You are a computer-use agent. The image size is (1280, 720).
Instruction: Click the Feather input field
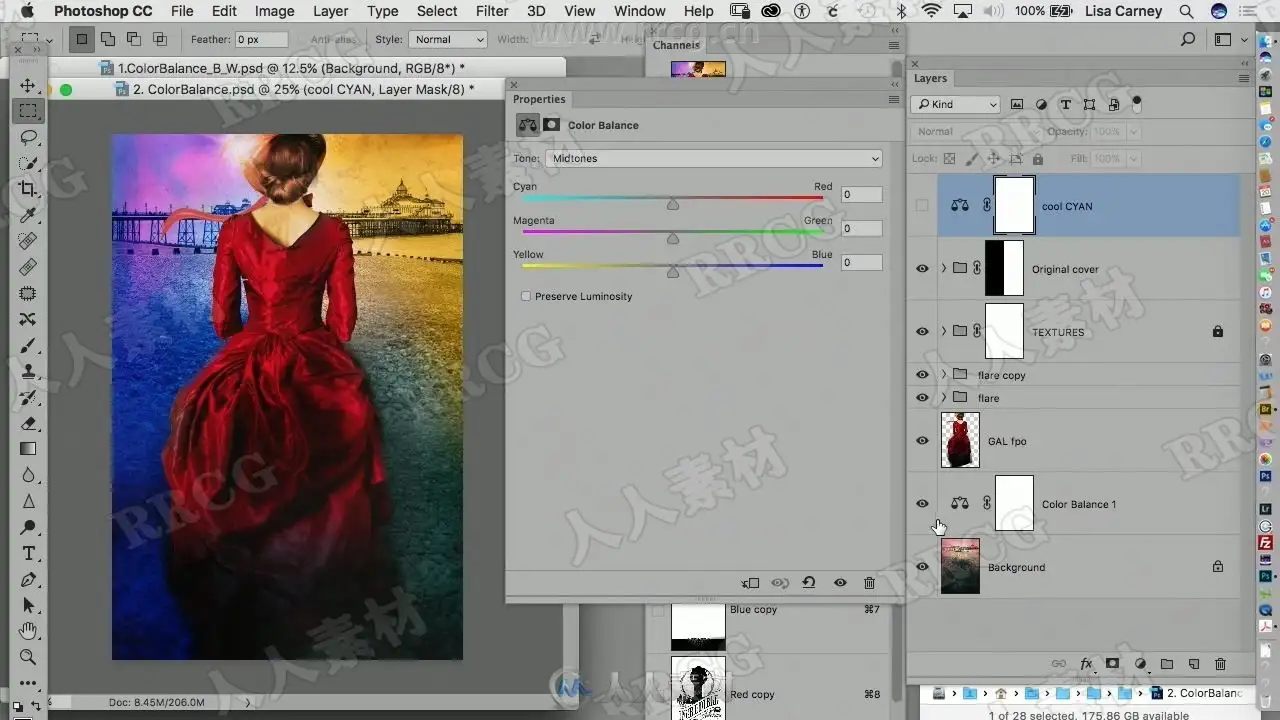[261, 40]
